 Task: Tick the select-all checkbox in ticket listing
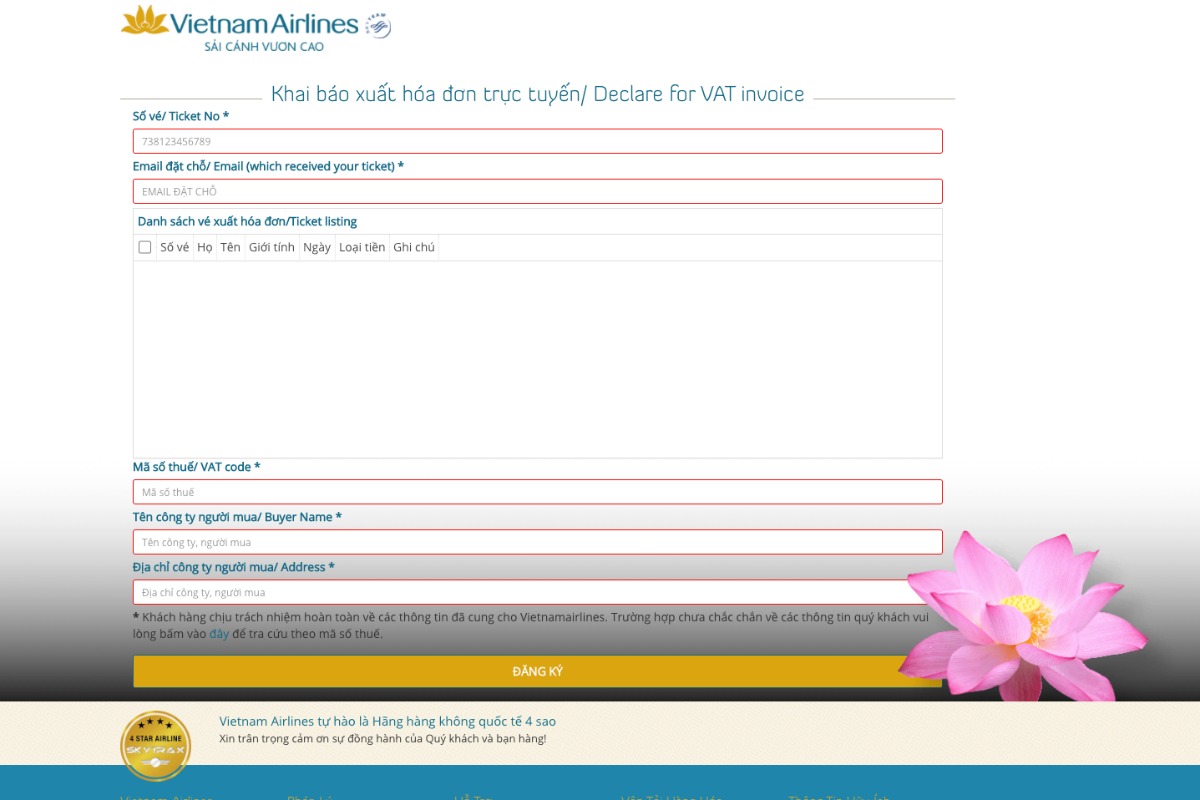145,247
